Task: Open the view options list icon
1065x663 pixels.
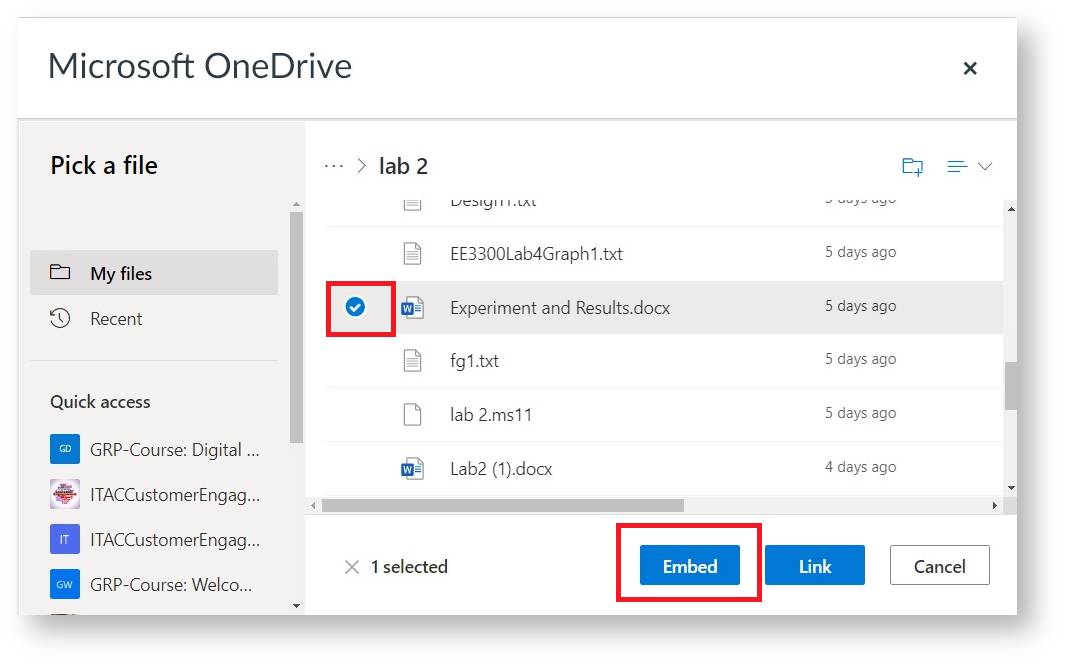Action: [x=957, y=166]
